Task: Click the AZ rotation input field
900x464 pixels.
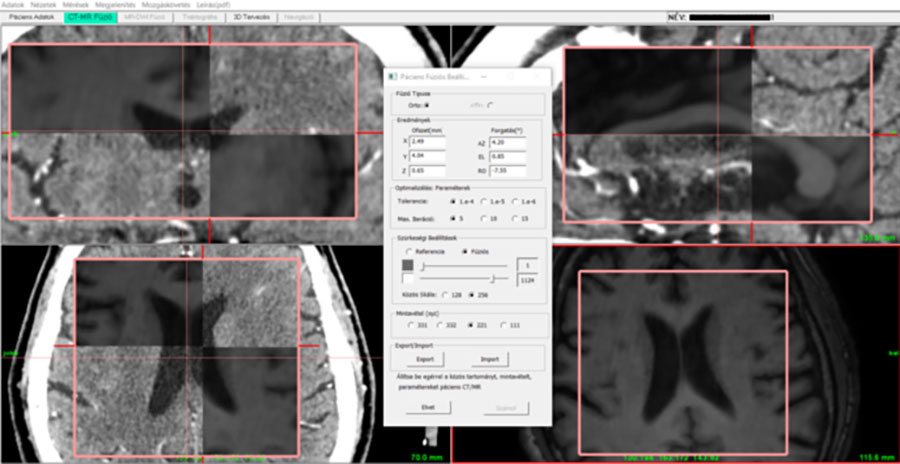Action: (x=508, y=142)
